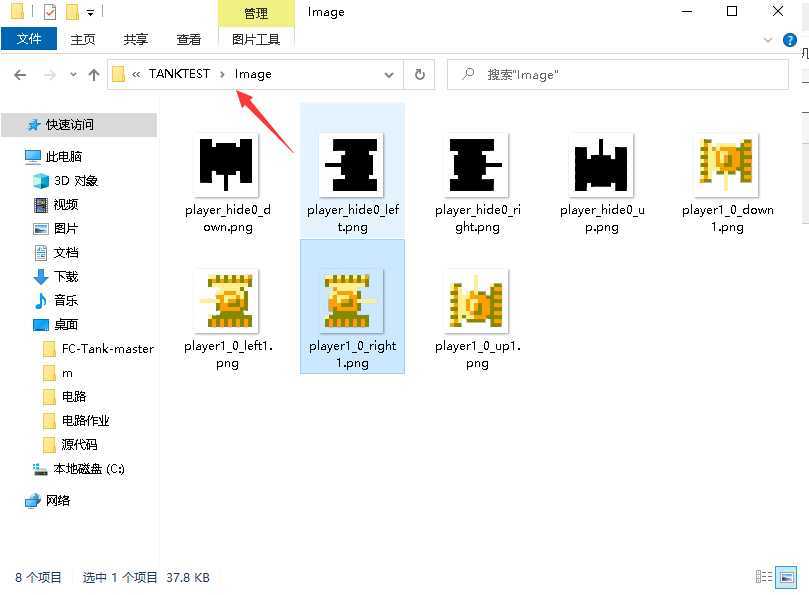The width and height of the screenshot is (809, 595).
Task: Click the Back navigation arrow
Action: (x=20, y=75)
